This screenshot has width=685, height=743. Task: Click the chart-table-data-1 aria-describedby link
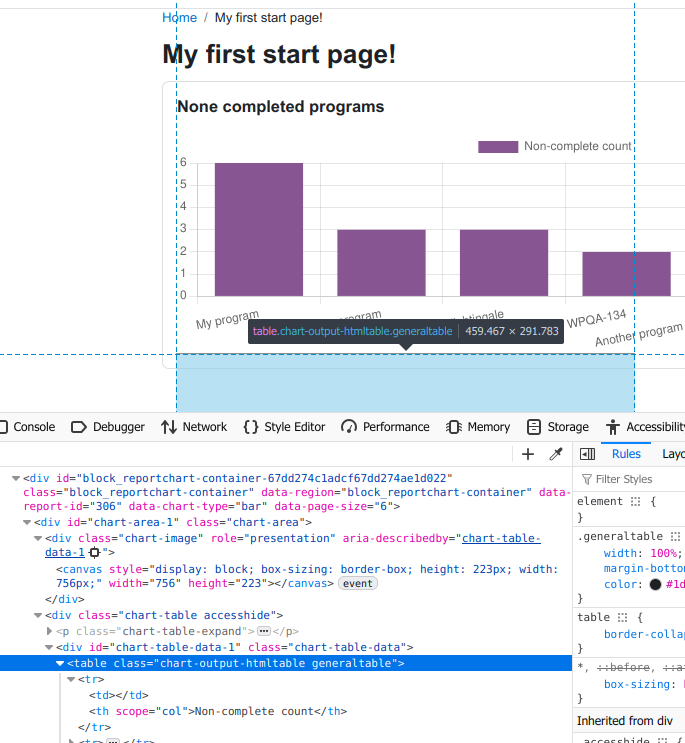pyautogui.click(x=501, y=538)
